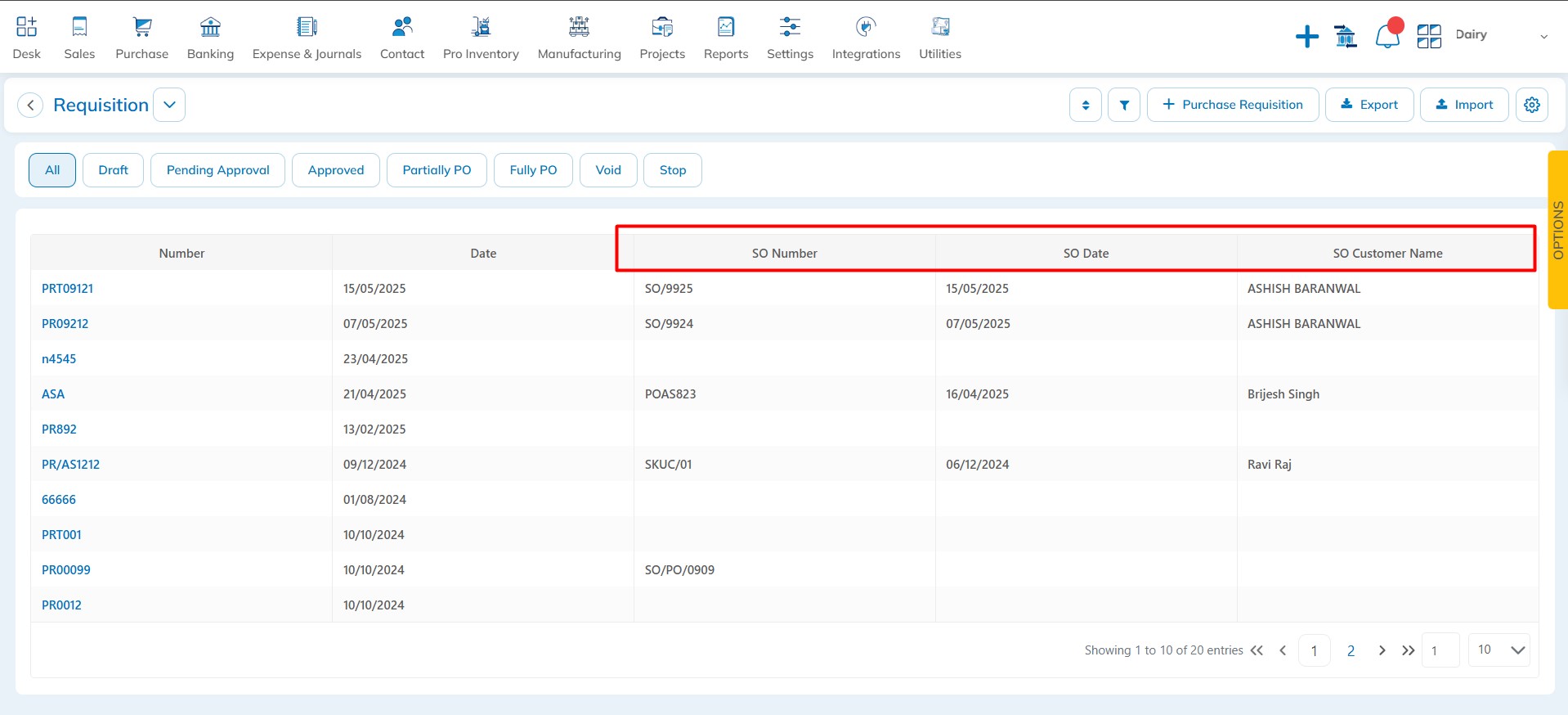Viewport: 1568px width, 715px height.
Task: Click the Export button
Action: tap(1369, 105)
